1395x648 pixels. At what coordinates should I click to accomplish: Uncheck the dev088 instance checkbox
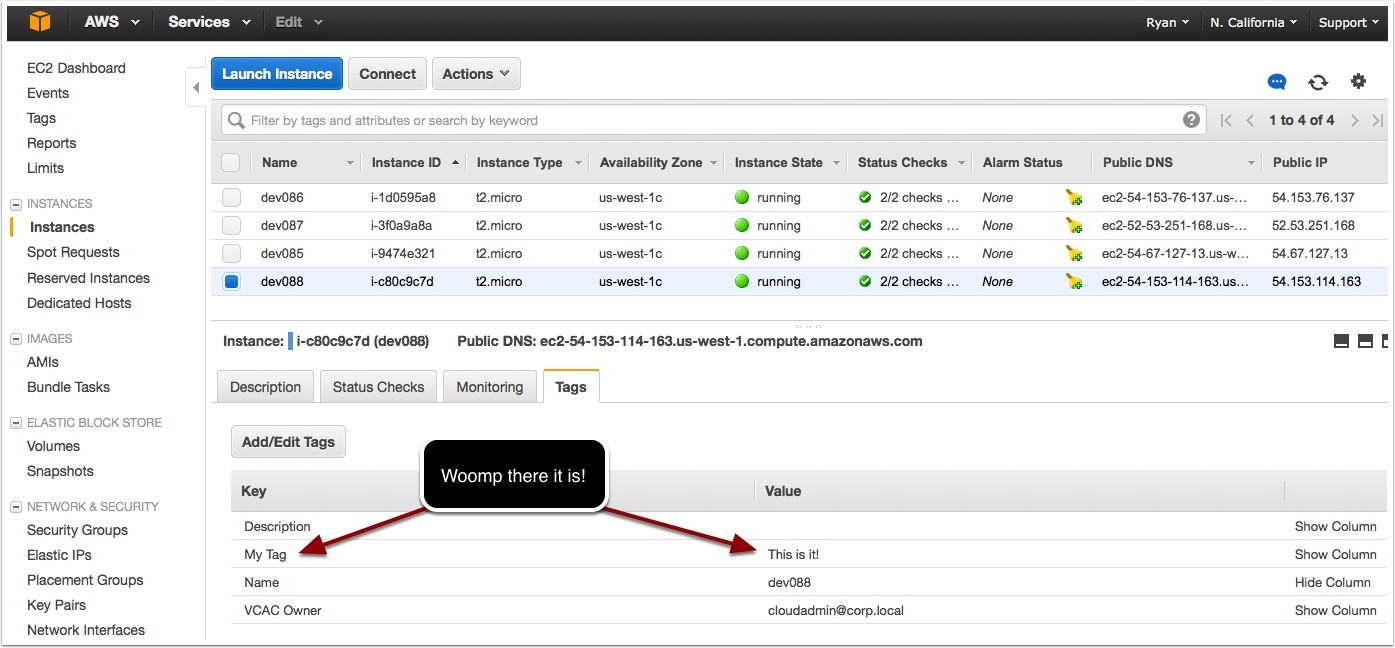click(x=231, y=282)
